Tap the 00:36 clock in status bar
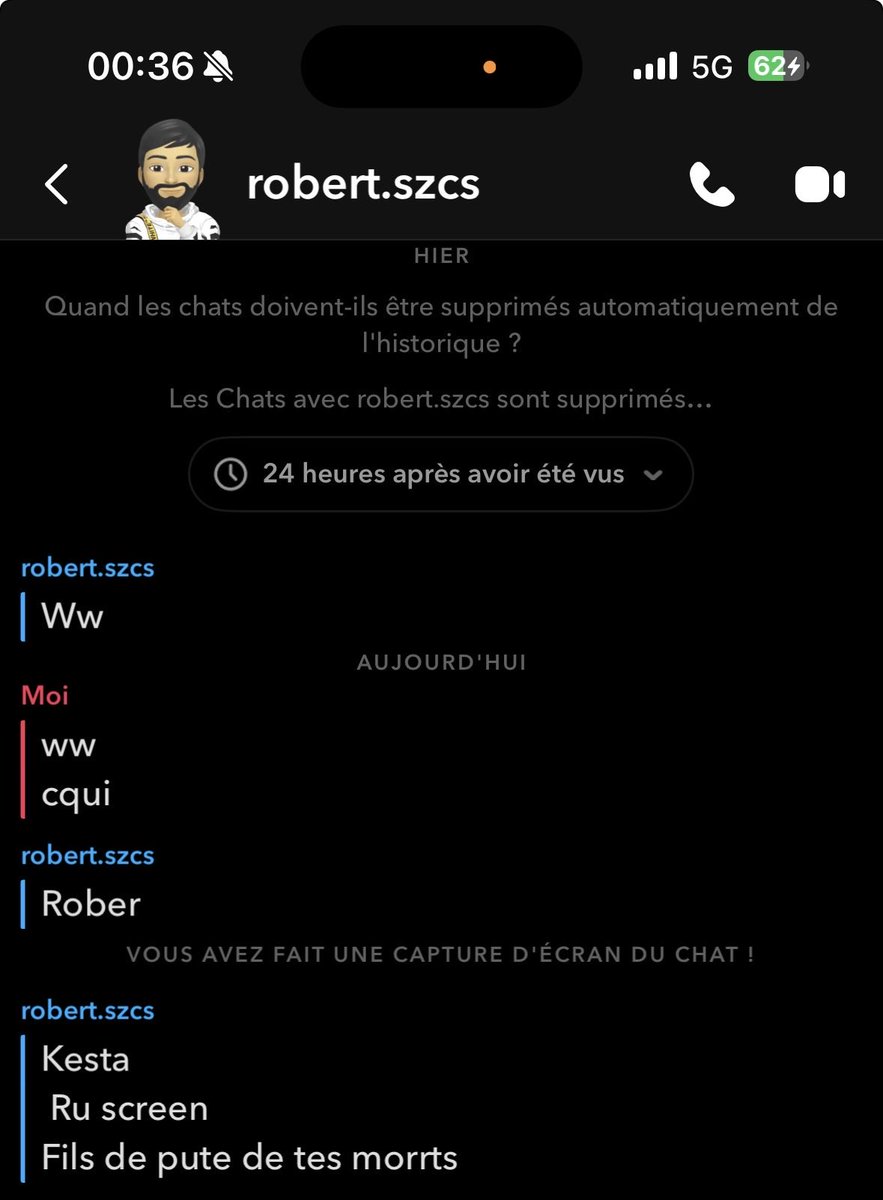 (x=140, y=67)
